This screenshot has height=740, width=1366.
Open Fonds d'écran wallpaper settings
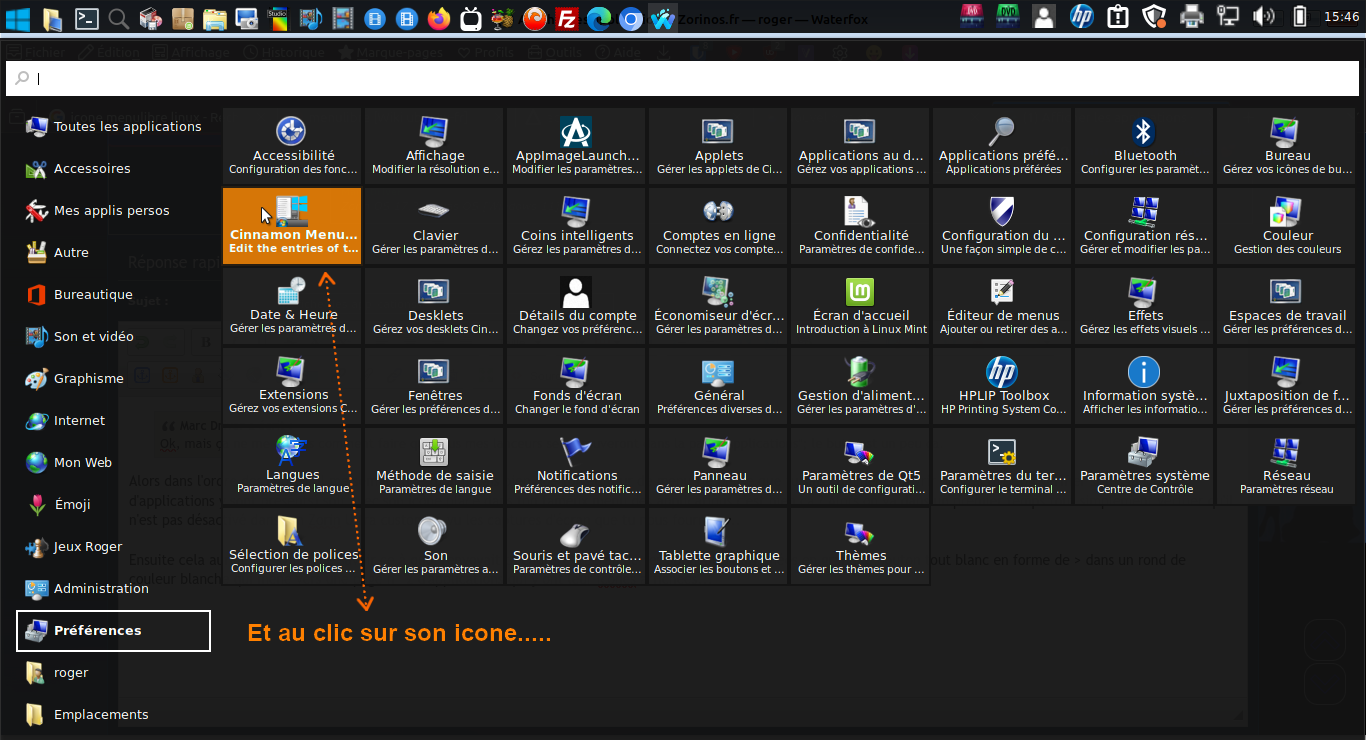[x=576, y=385]
